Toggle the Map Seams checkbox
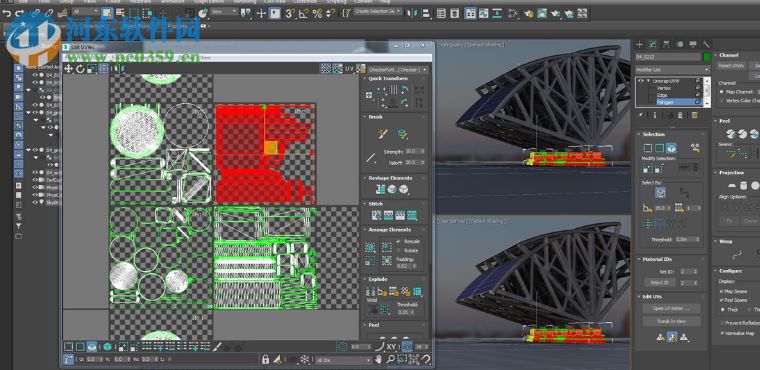 click(722, 291)
